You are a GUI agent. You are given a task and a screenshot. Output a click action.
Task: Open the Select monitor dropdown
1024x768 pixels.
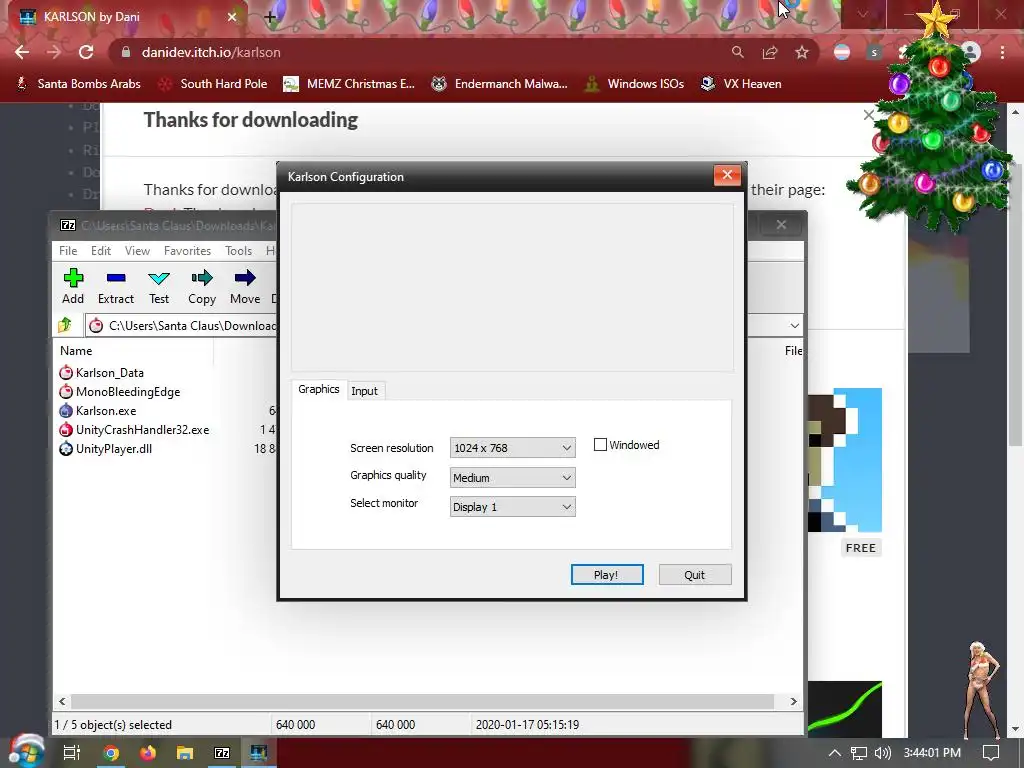coord(513,507)
